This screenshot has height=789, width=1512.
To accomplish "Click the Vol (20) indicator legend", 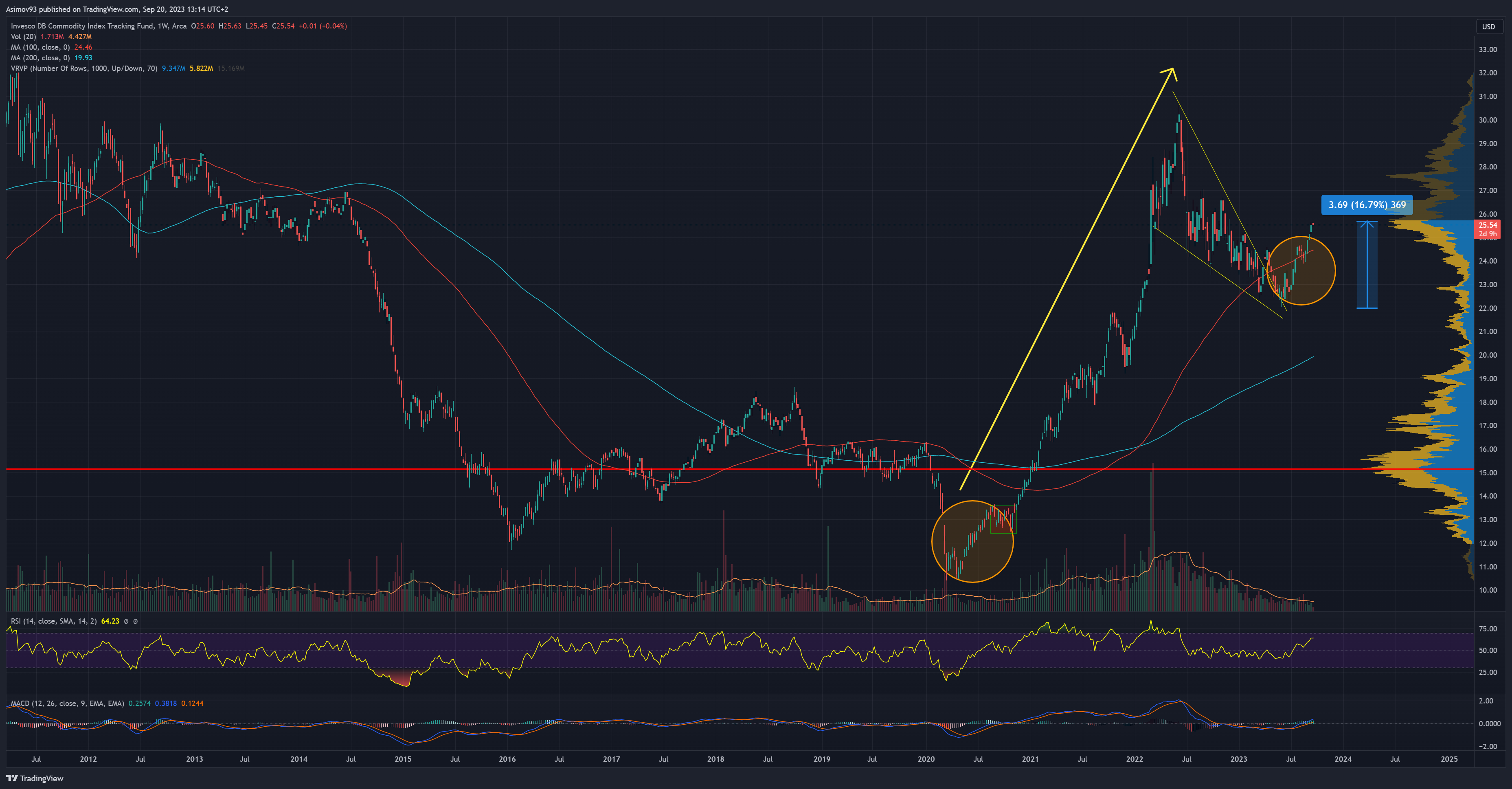I will tap(24, 36).
